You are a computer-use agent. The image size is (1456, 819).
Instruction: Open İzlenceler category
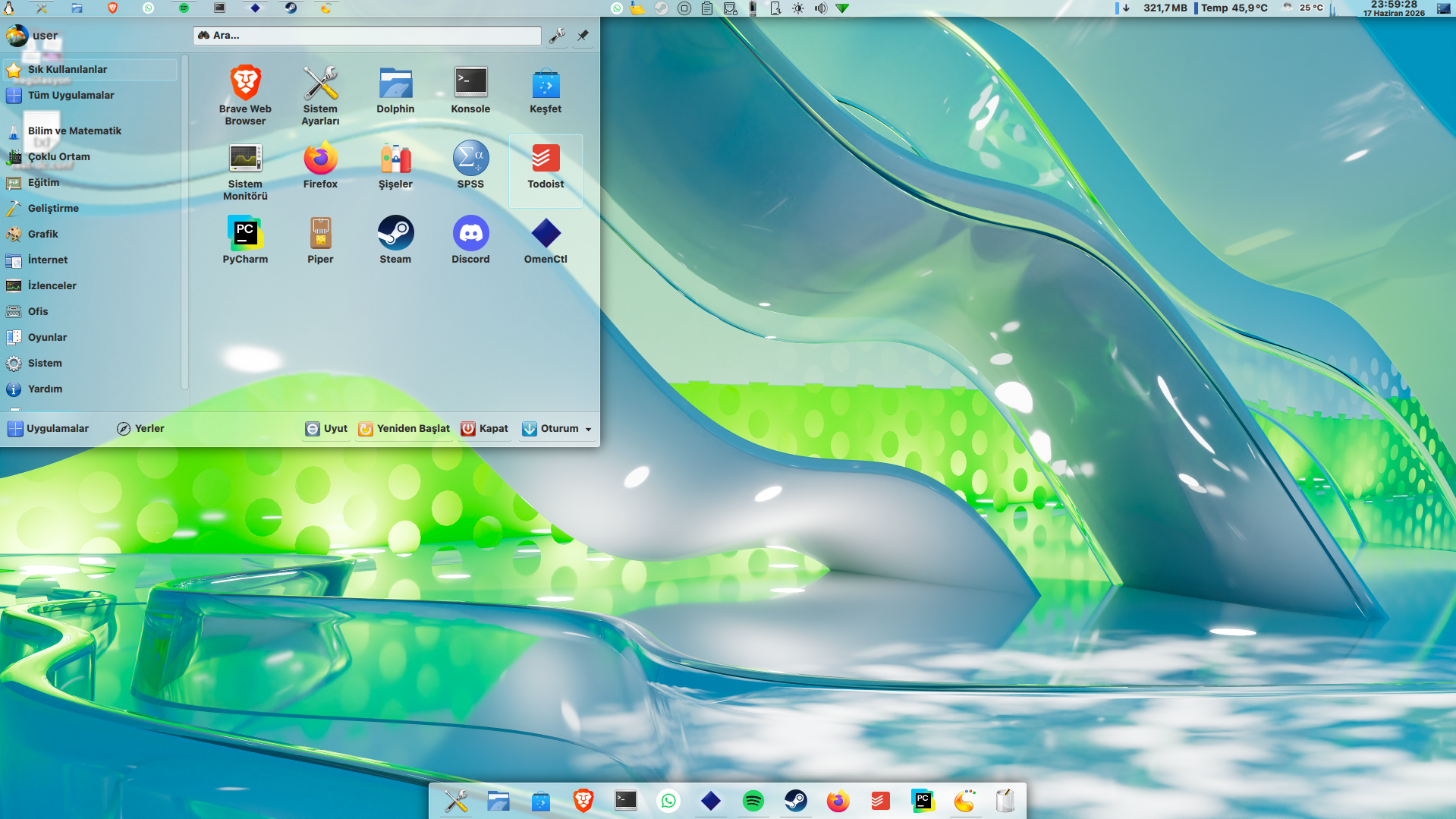coord(90,286)
